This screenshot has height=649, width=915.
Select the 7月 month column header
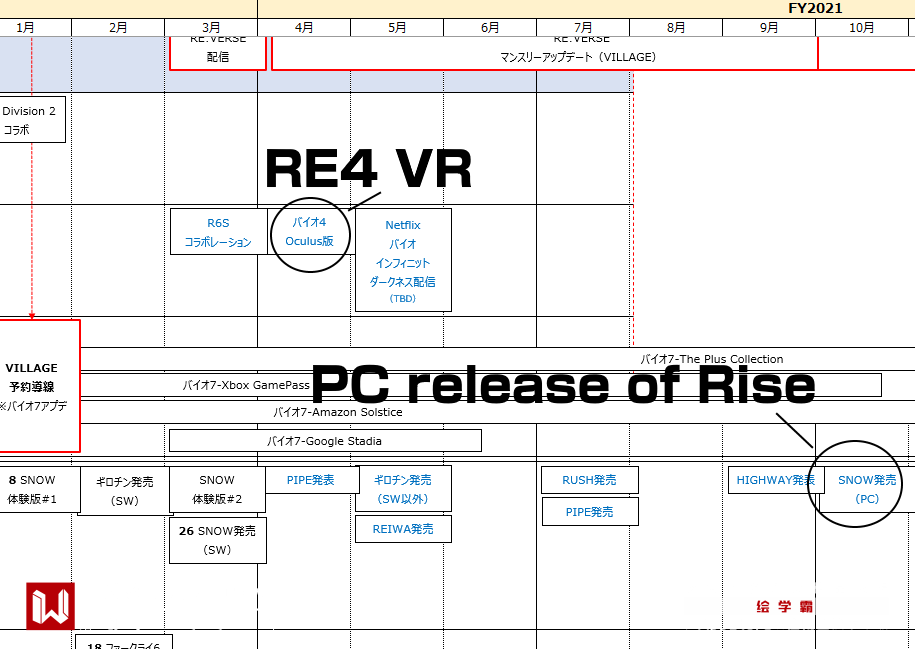(x=583, y=27)
